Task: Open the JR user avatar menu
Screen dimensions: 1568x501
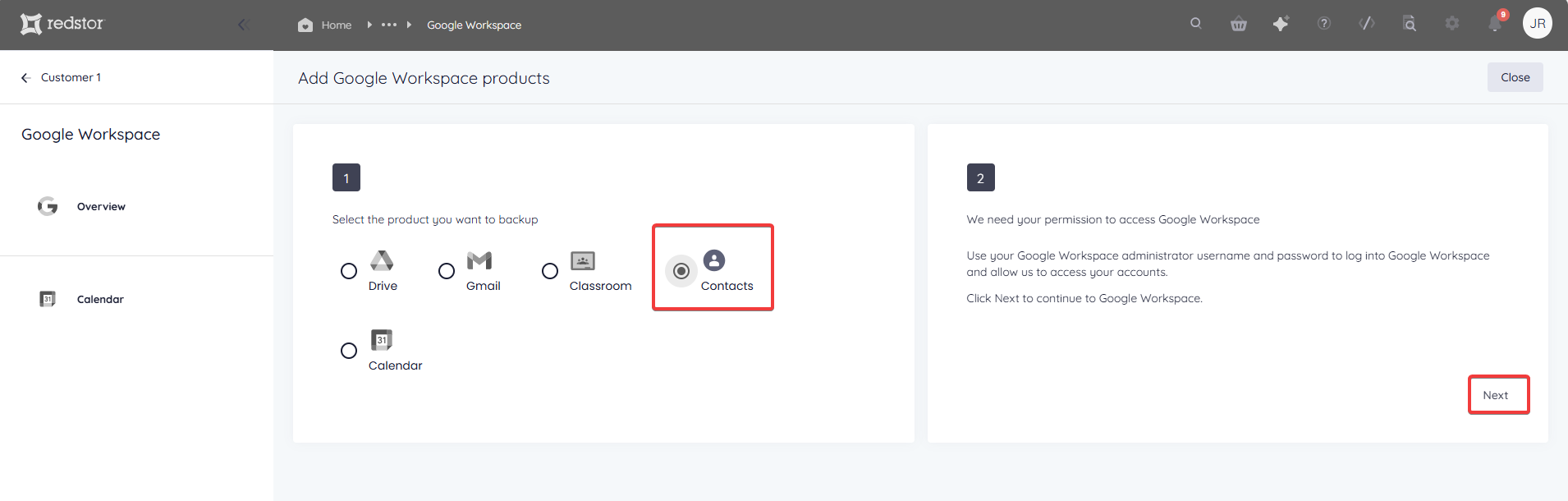Action: (x=1538, y=24)
